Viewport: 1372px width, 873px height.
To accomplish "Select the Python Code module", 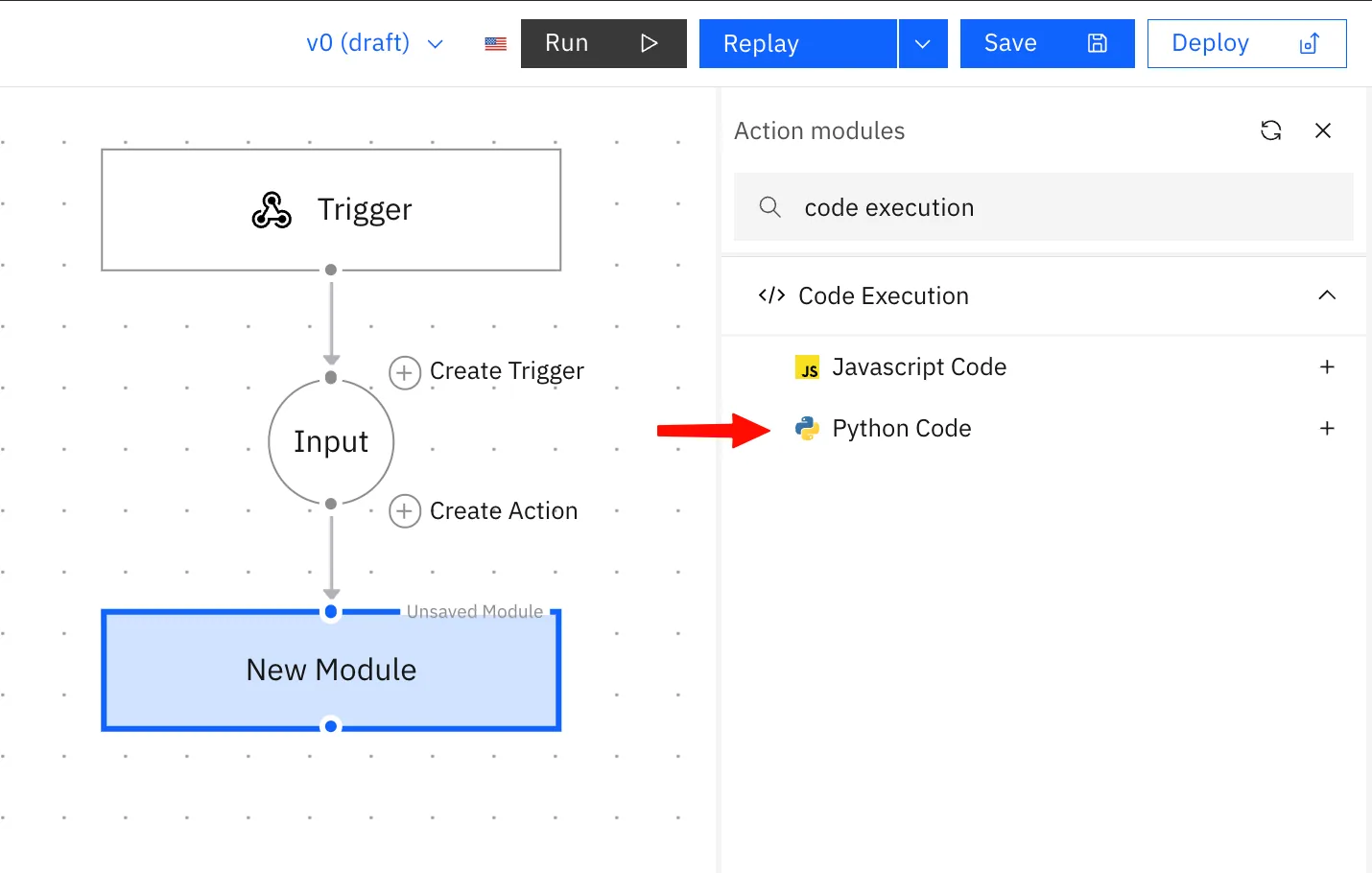I will (1044, 428).
